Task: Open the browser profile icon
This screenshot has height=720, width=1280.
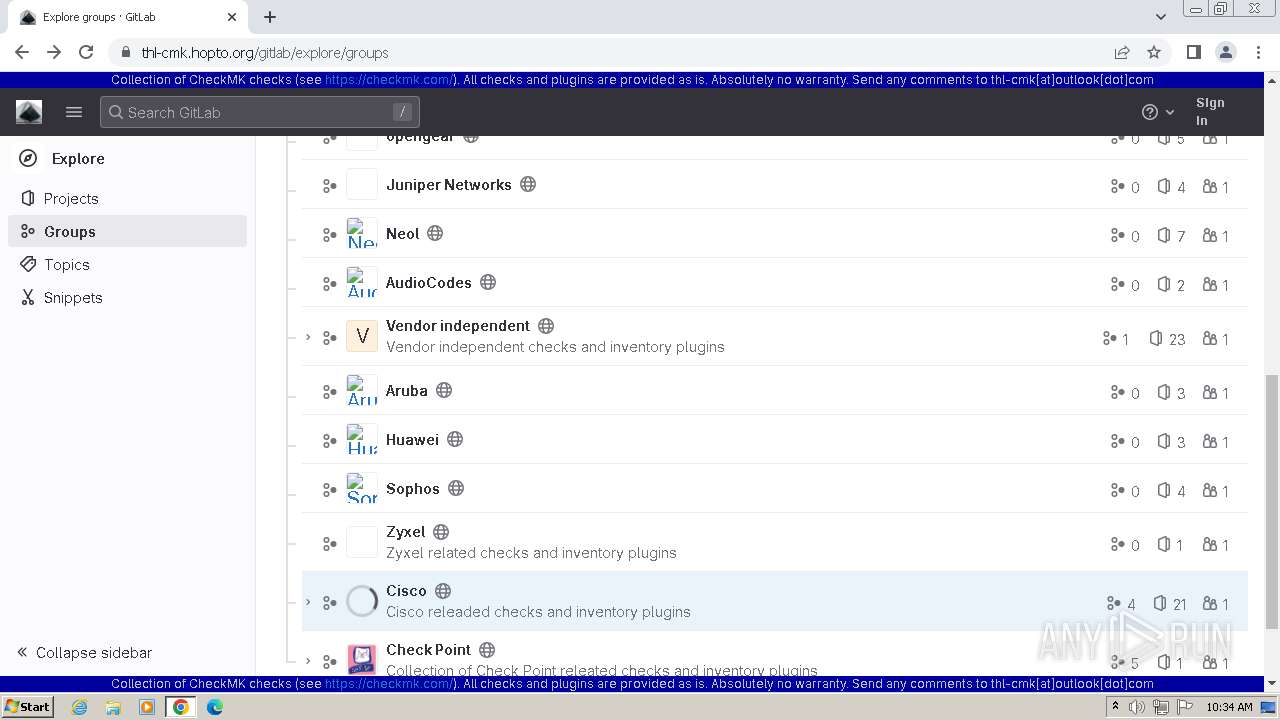Action: 1225,52
